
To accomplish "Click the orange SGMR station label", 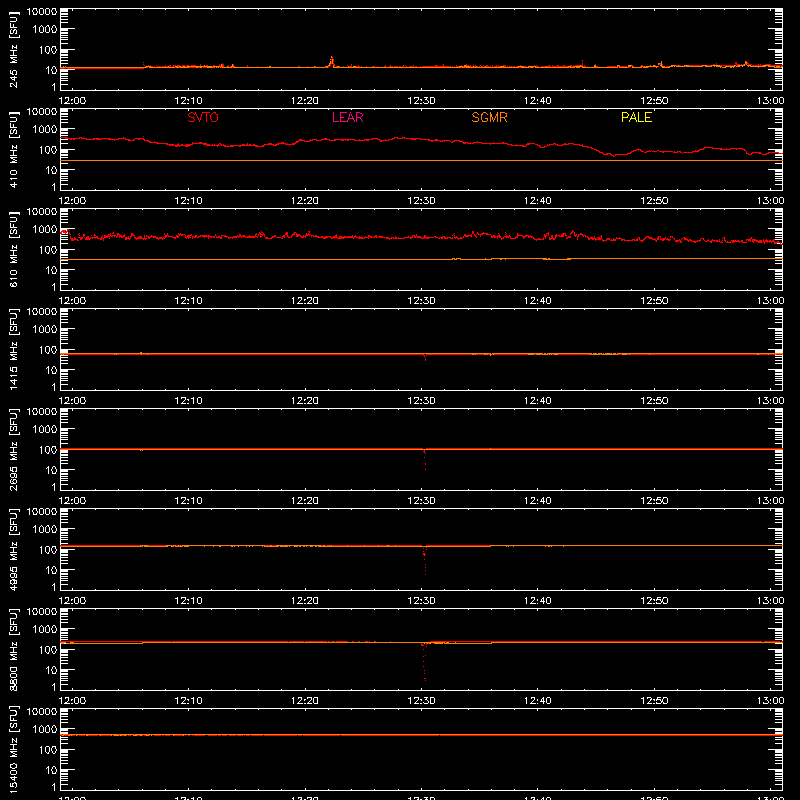I will point(489,117).
